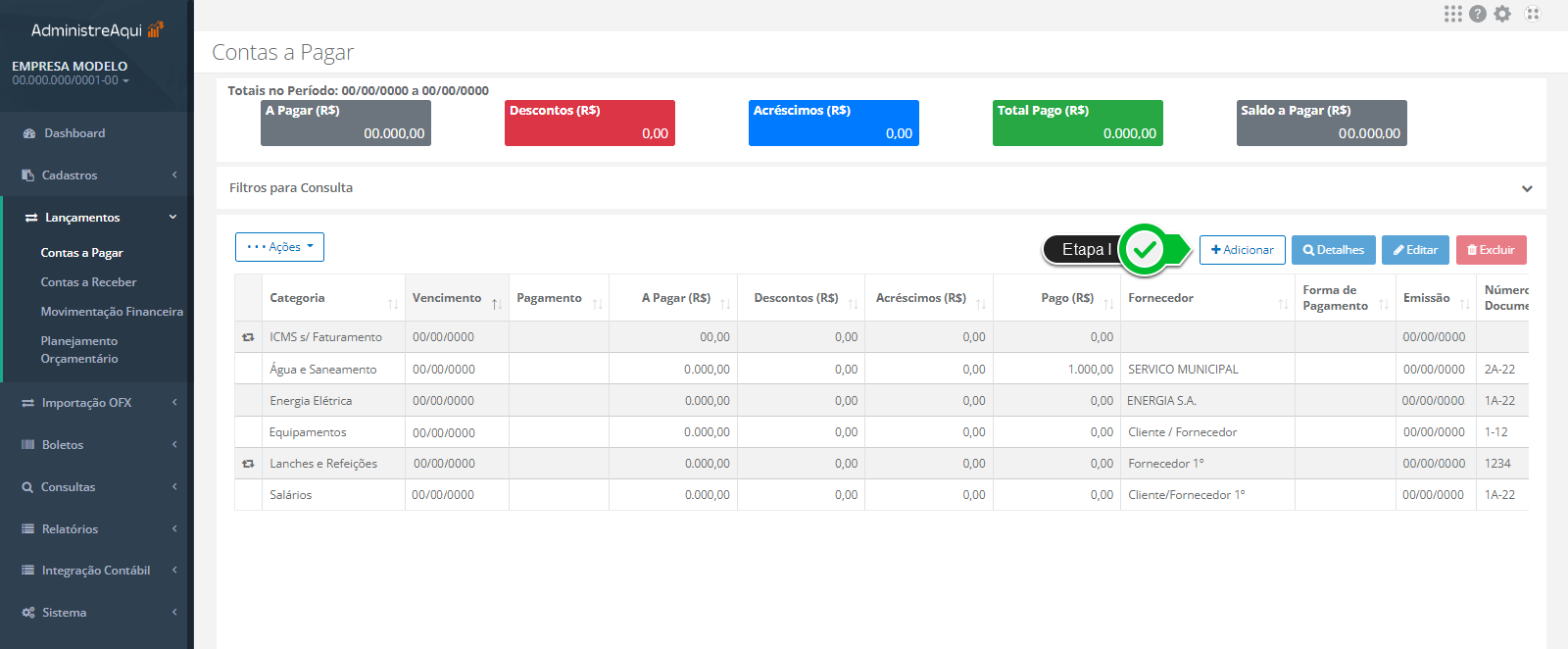Click the green Total Pago summary card
The image size is (1568, 649).
pos(1077,123)
